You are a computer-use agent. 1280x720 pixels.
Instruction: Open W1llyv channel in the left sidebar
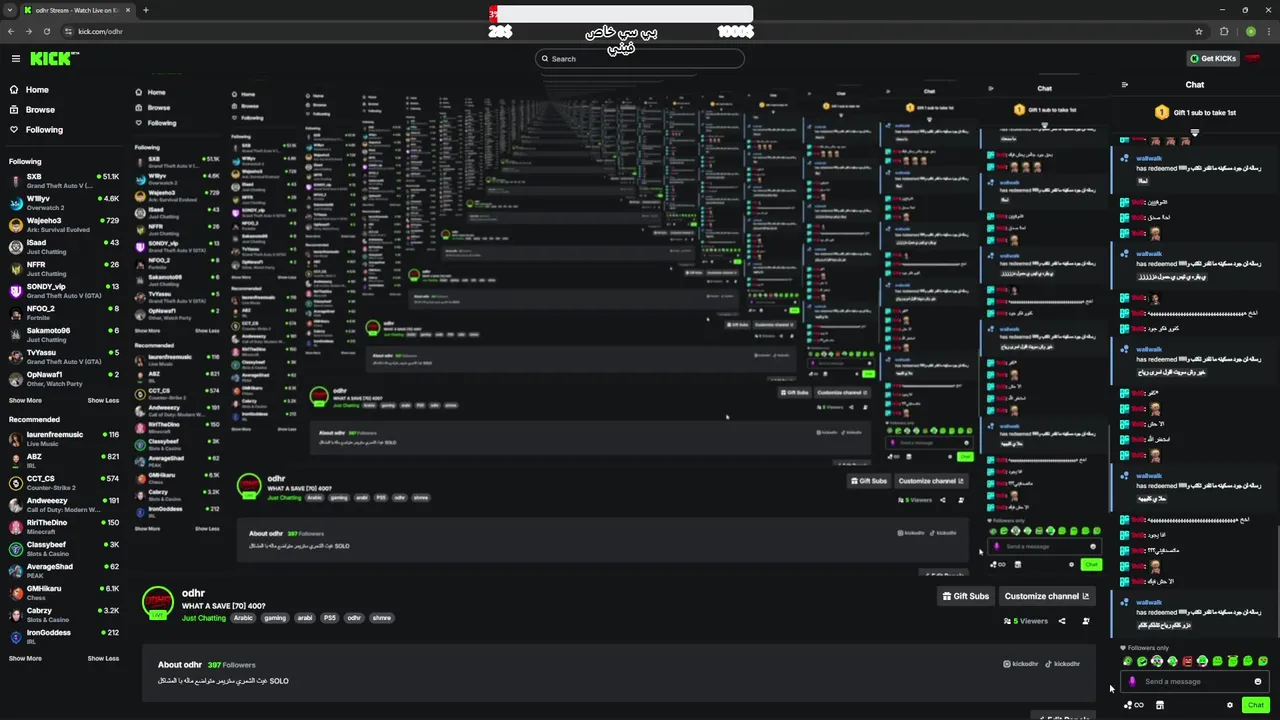[64, 203]
